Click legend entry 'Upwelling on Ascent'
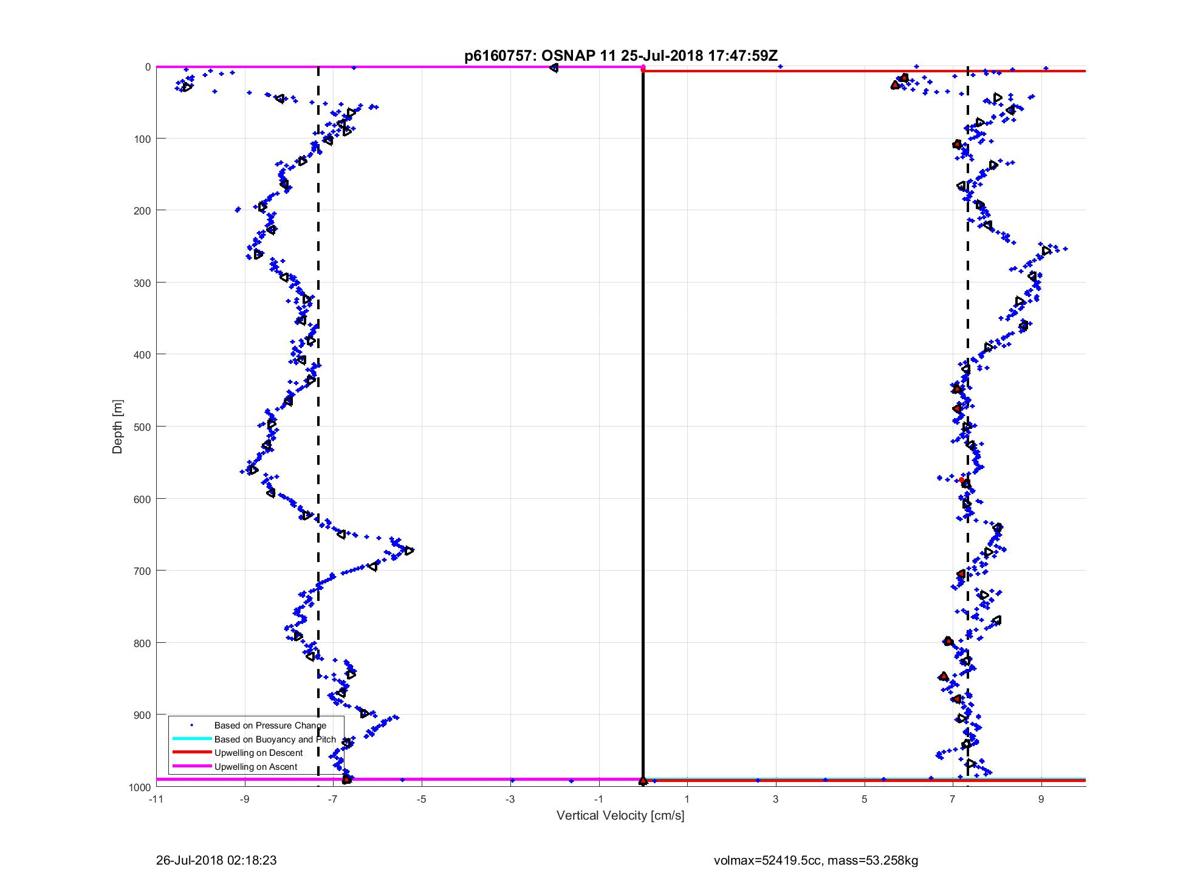 tap(256, 766)
